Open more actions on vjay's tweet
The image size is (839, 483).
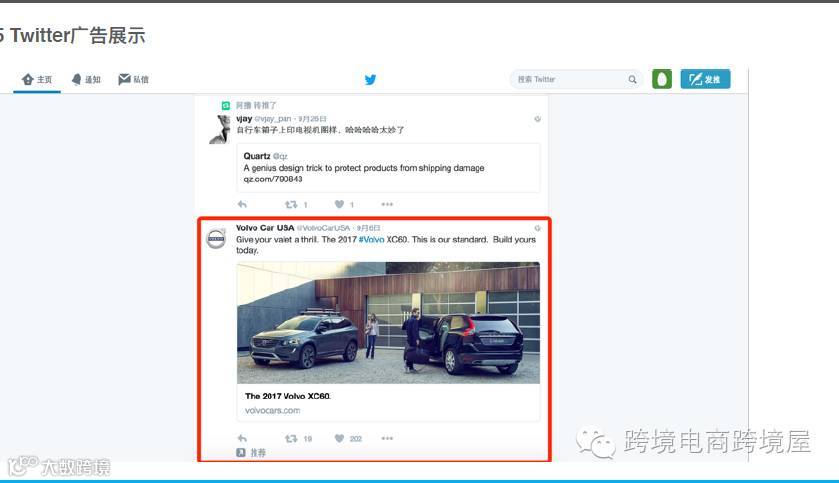pyautogui.click(x=387, y=204)
